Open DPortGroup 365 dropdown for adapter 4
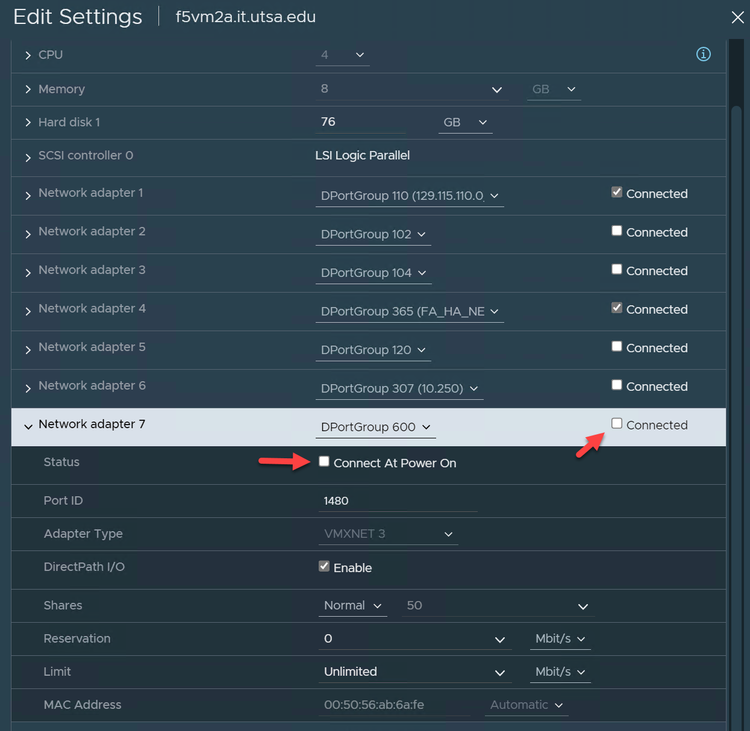750x731 pixels. pyautogui.click(x=409, y=312)
